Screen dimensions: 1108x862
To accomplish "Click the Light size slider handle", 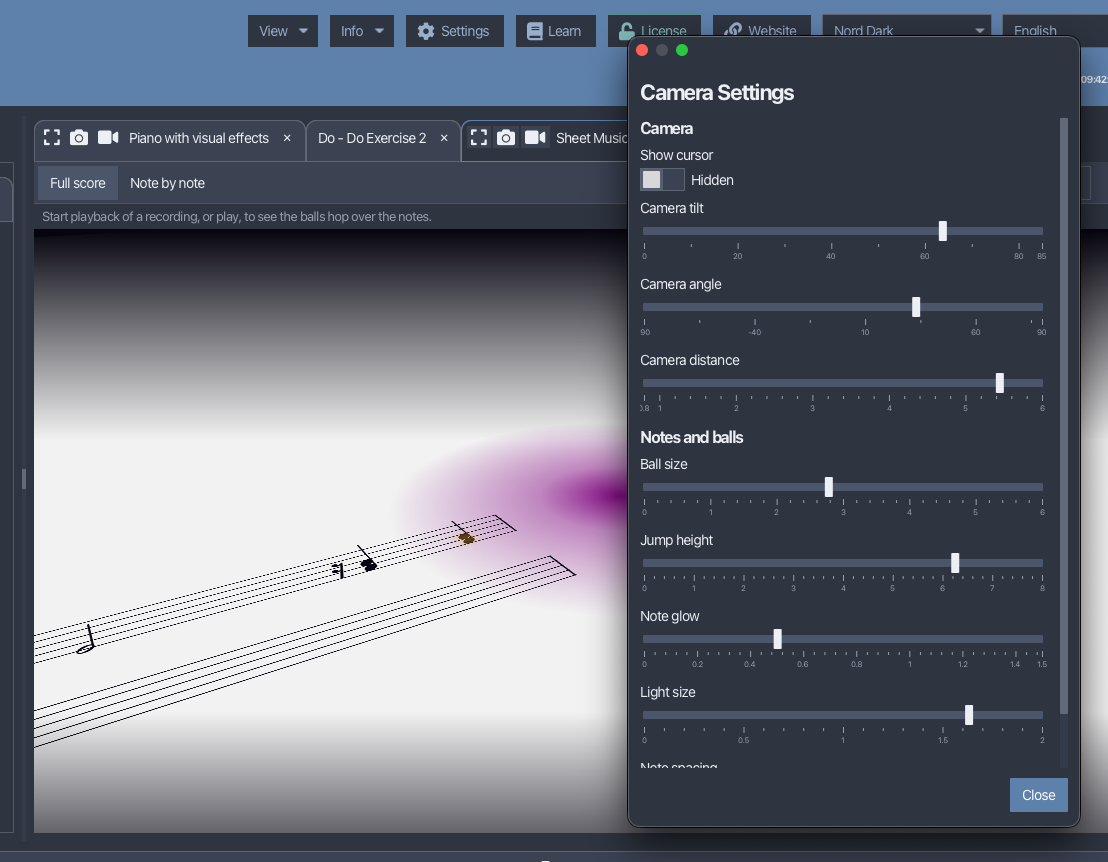I will click(x=969, y=715).
